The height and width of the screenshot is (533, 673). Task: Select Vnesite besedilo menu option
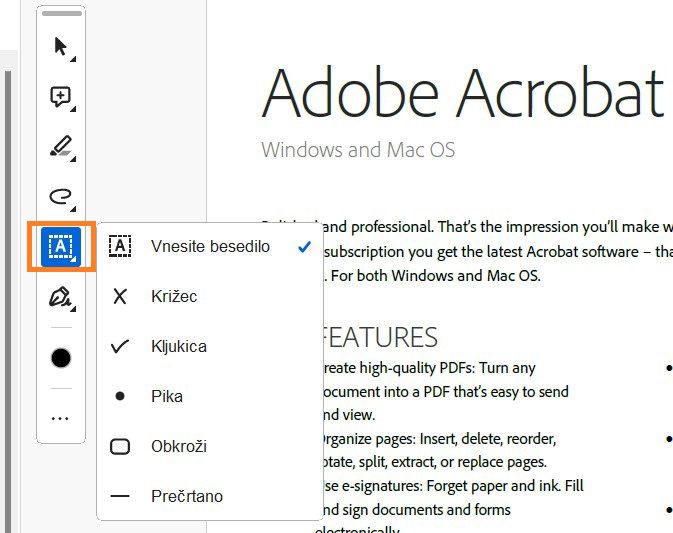click(210, 246)
